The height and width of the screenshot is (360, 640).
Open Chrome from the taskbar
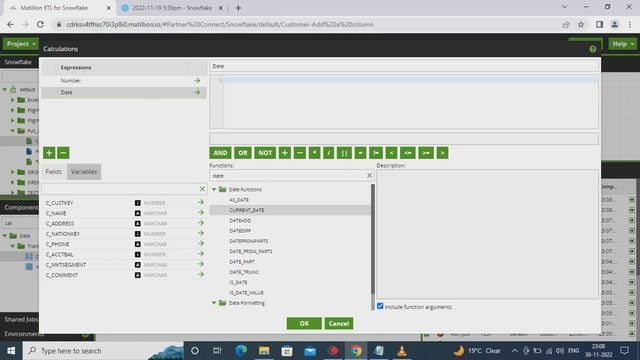coord(356,351)
